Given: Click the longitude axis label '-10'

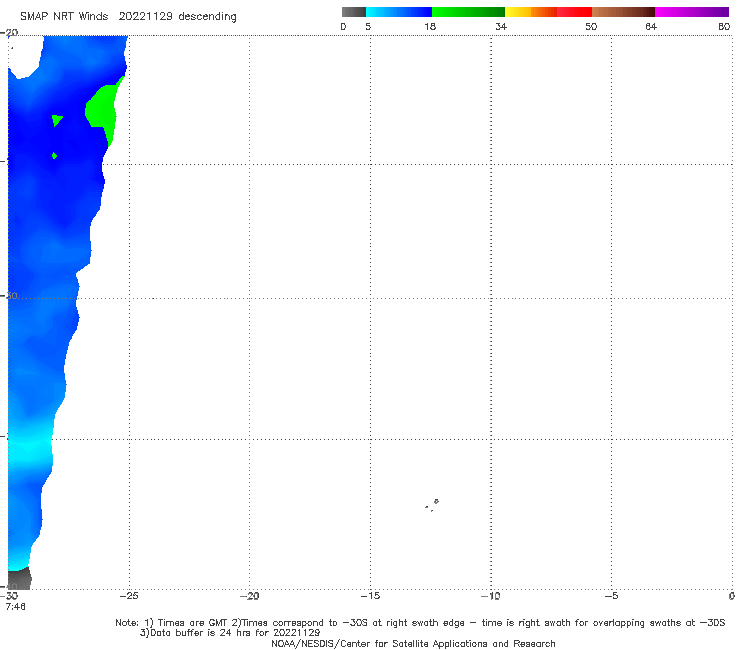Looking at the screenshot, I should point(491,596).
